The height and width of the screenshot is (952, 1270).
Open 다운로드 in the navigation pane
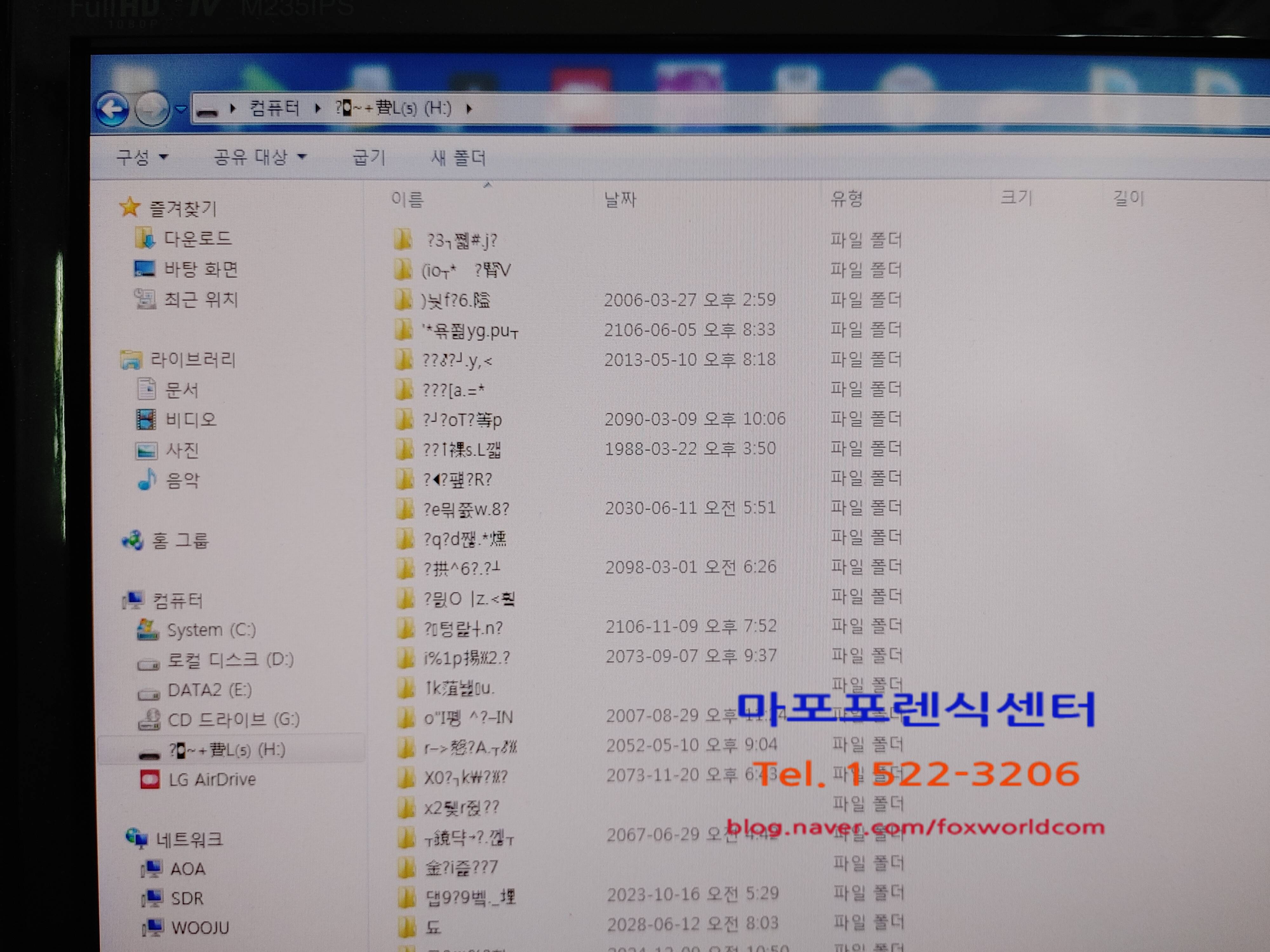197,238
